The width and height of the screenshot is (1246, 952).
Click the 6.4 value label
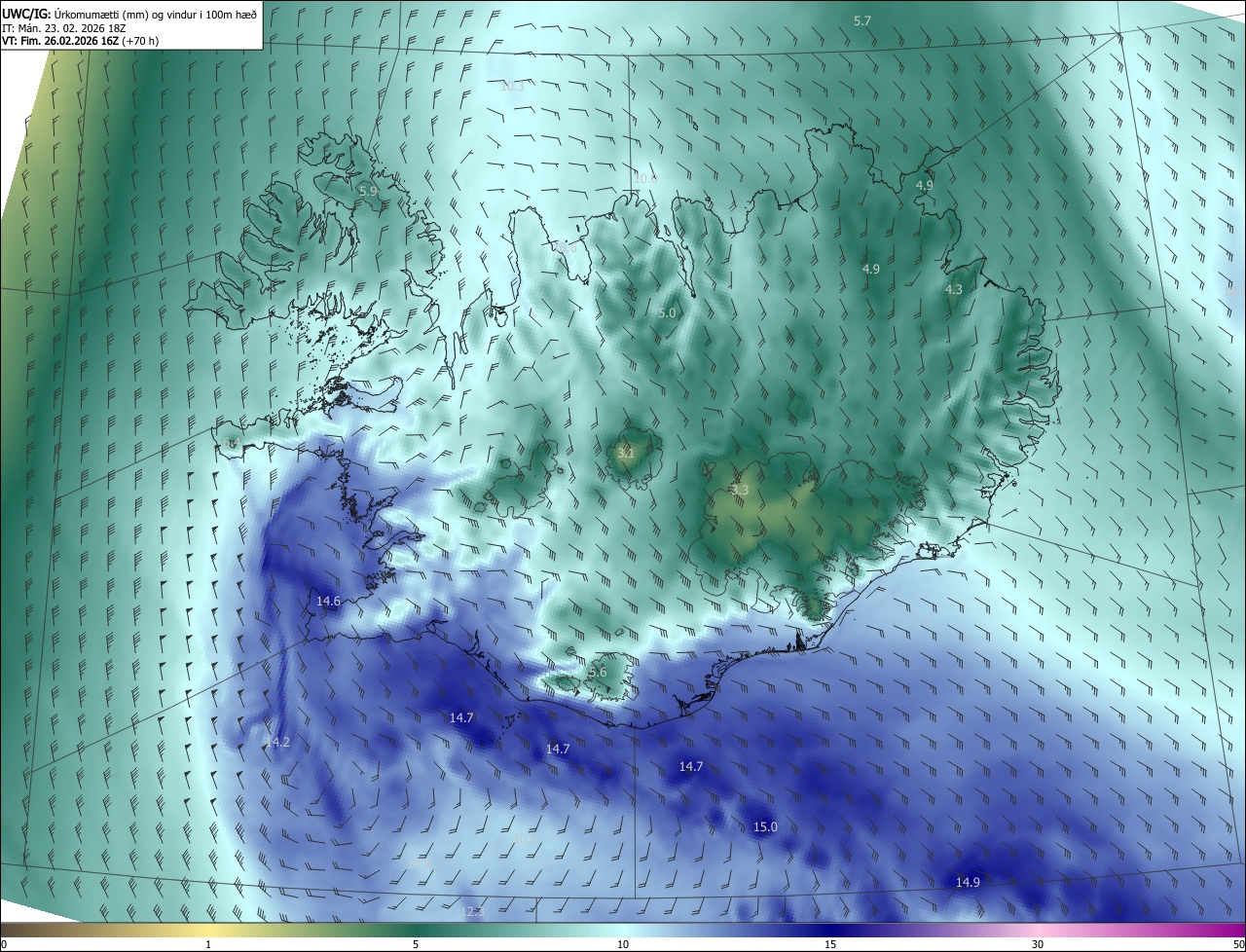232,443
